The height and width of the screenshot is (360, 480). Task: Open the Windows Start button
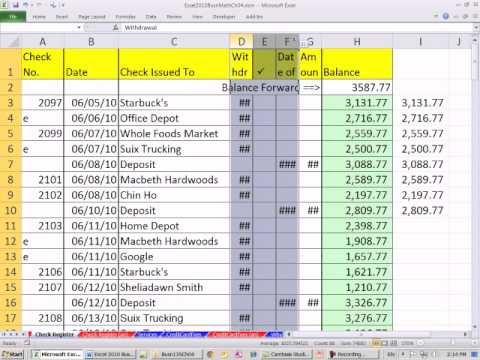[x=12, y=354]
